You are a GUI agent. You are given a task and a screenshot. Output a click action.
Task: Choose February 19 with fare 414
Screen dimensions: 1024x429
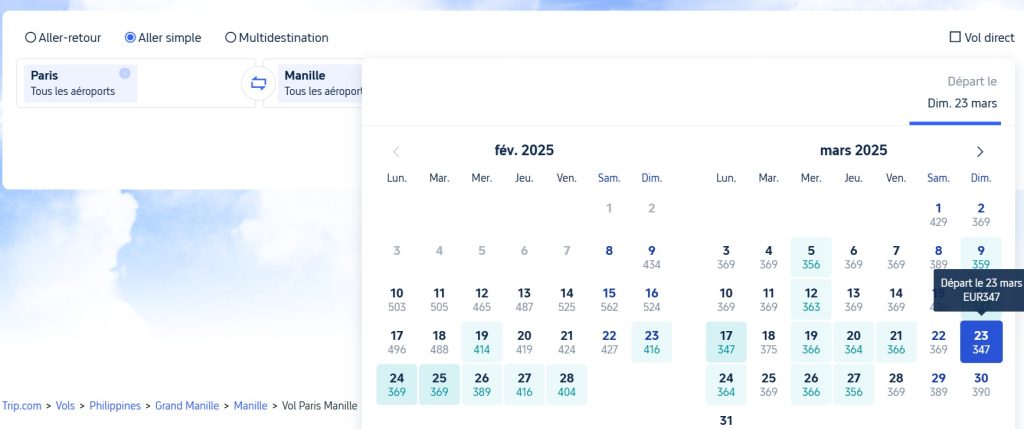(482, 342)
